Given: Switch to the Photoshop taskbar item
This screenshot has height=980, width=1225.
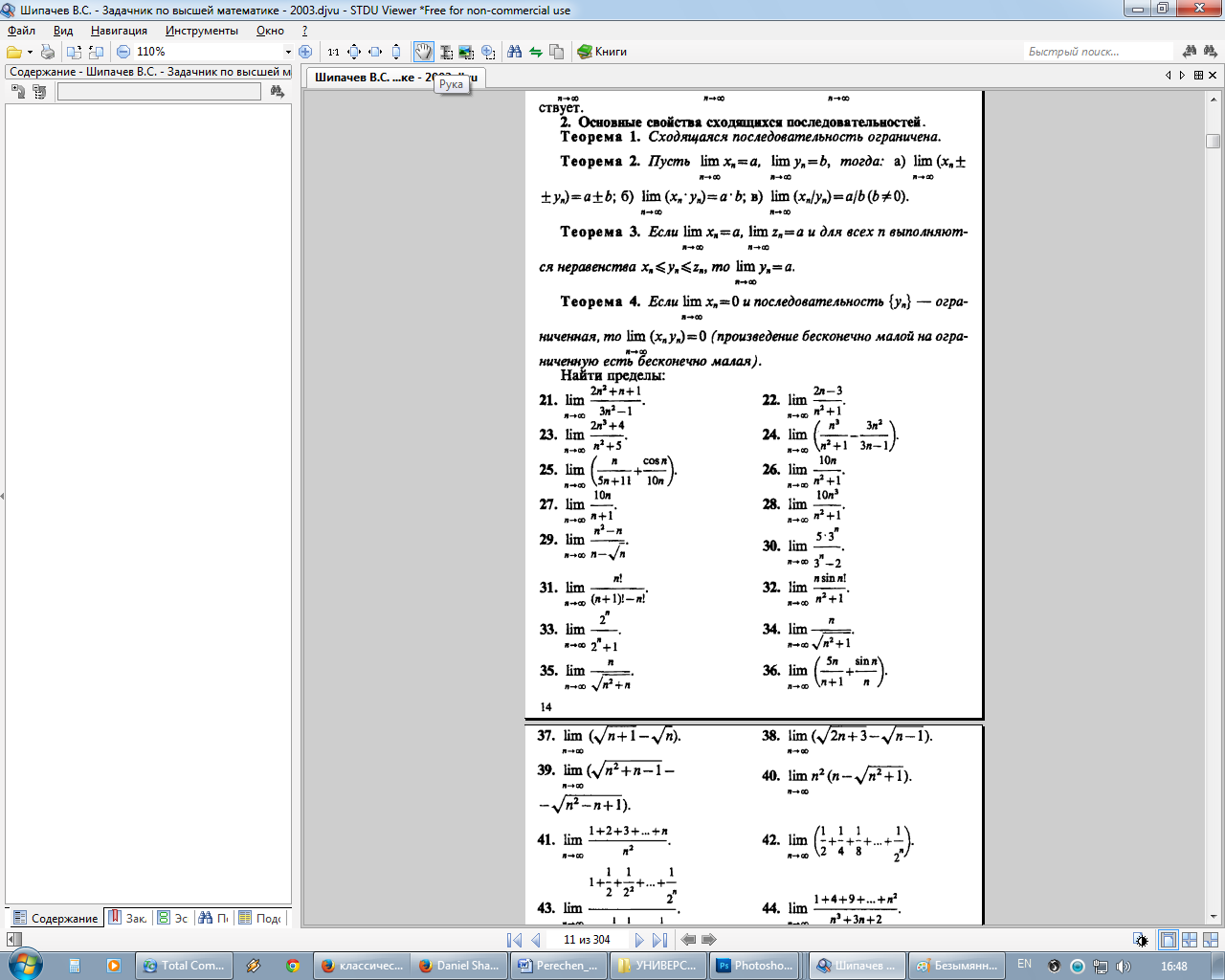Looking at the screenshot, I should pyautogui.click(x=756, y=966).
